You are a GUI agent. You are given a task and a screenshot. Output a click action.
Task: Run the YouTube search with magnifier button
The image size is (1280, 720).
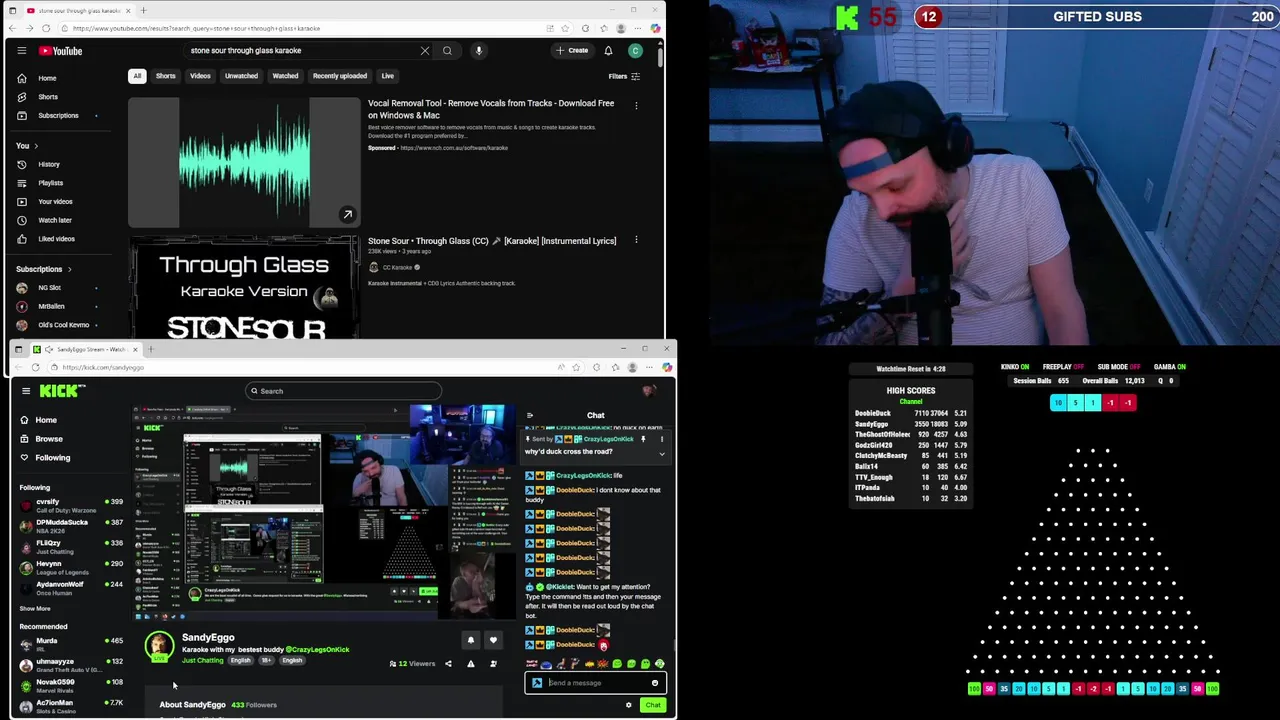447,50
